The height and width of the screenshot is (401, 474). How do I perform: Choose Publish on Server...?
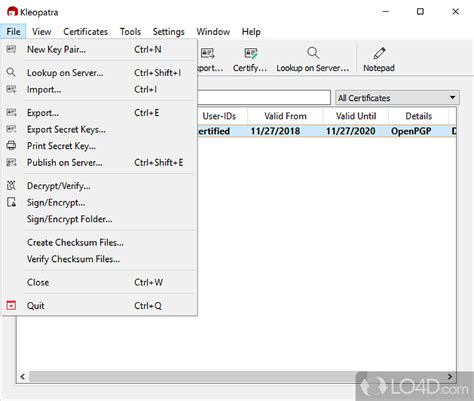[99, 162]
